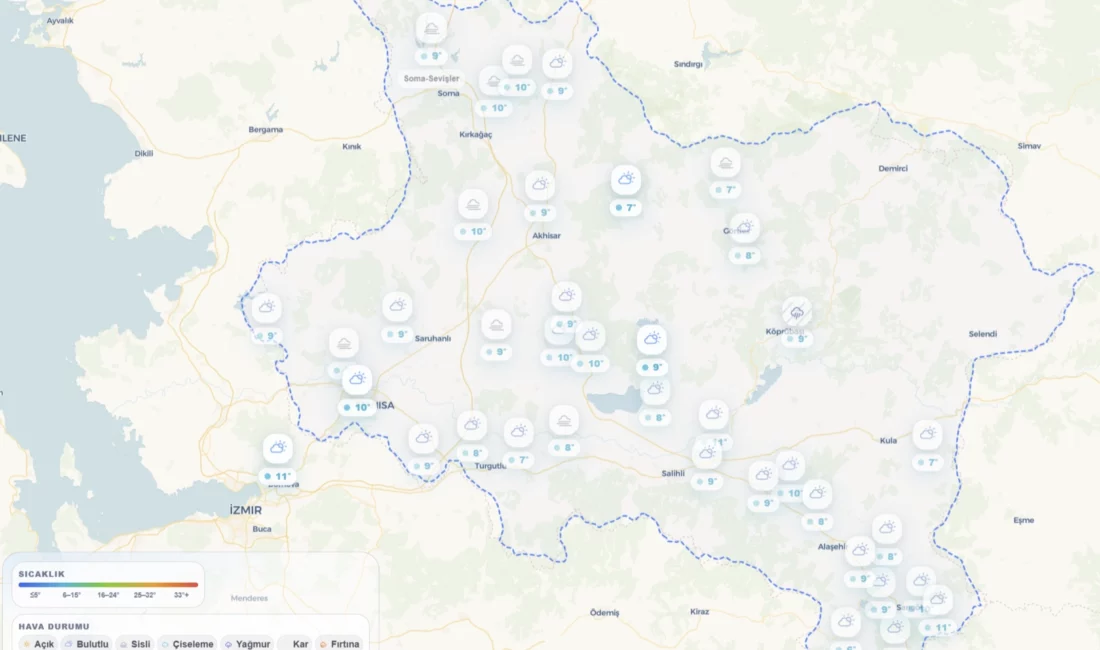Click the Soma-Sevişler station label
The image size is (1100, 650).
coord(432,78)
